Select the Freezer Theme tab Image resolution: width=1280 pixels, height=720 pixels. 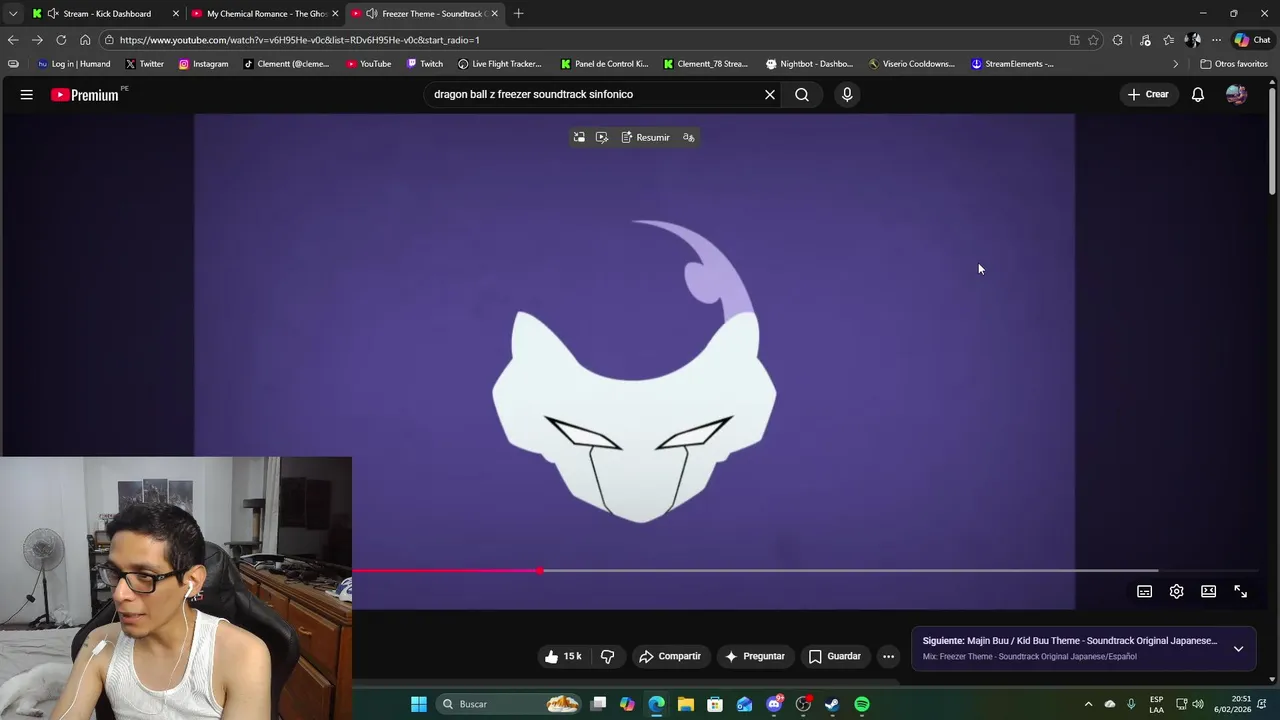pos(425,13)
